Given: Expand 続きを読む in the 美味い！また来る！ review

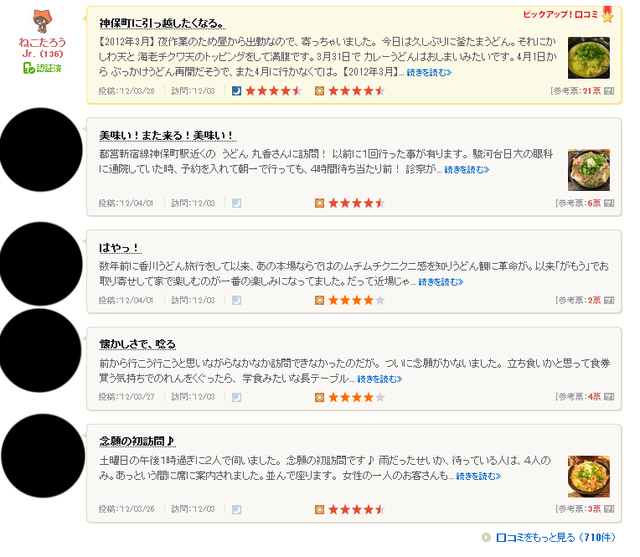Looking at the screenshot, I should click(467, 170).
